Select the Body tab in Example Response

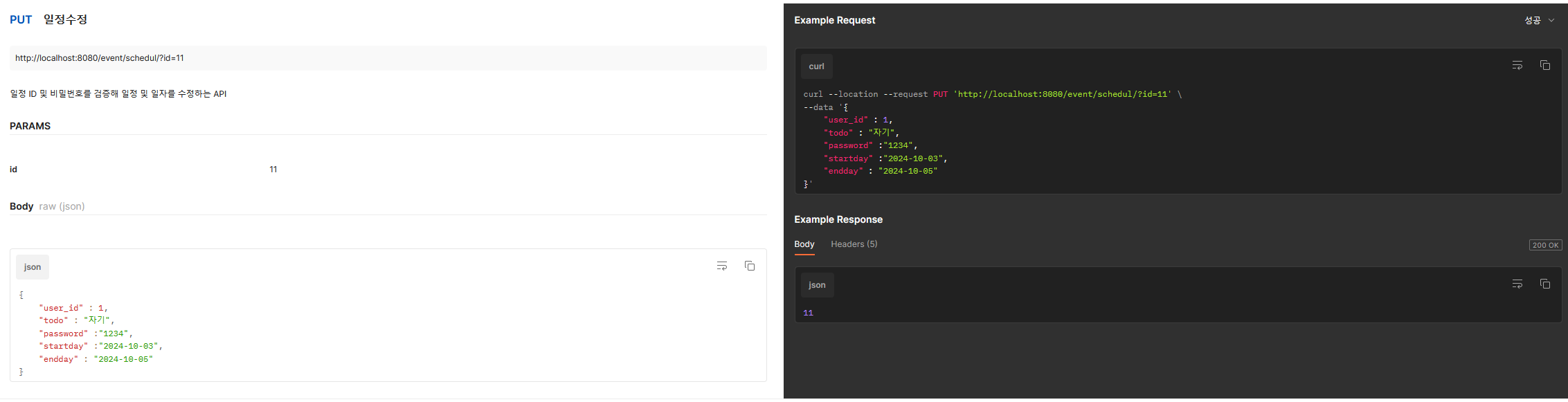click(804, 244)
